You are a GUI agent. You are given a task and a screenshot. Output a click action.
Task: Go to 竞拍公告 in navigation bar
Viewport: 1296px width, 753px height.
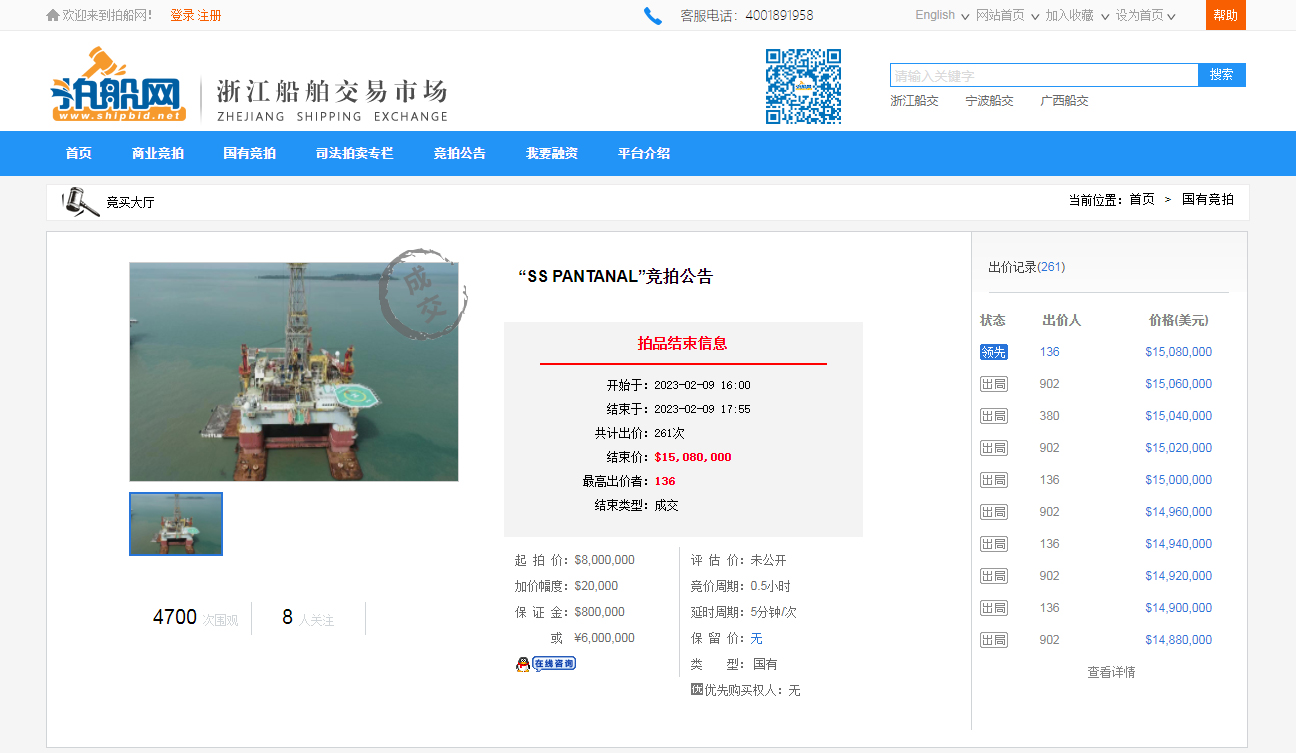coord(459,153)
